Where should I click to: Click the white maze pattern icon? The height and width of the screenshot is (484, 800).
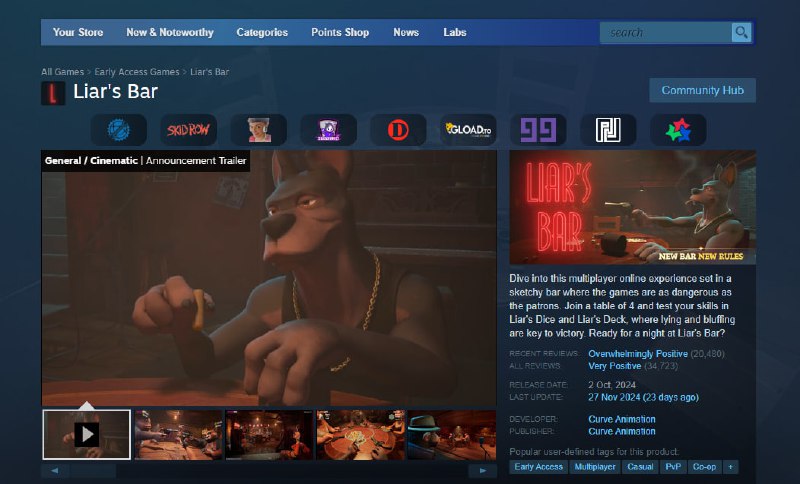coord(608,130)
